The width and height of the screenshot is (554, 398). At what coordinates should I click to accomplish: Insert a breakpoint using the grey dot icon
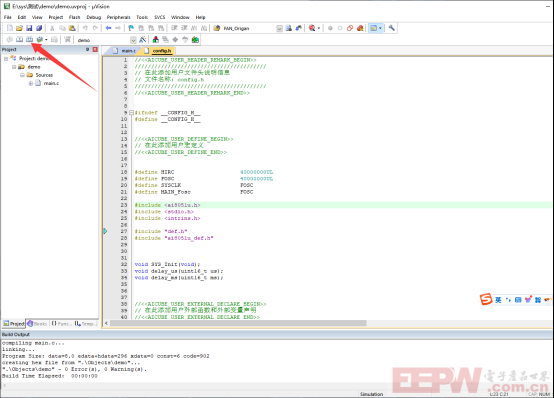point(330,28)
